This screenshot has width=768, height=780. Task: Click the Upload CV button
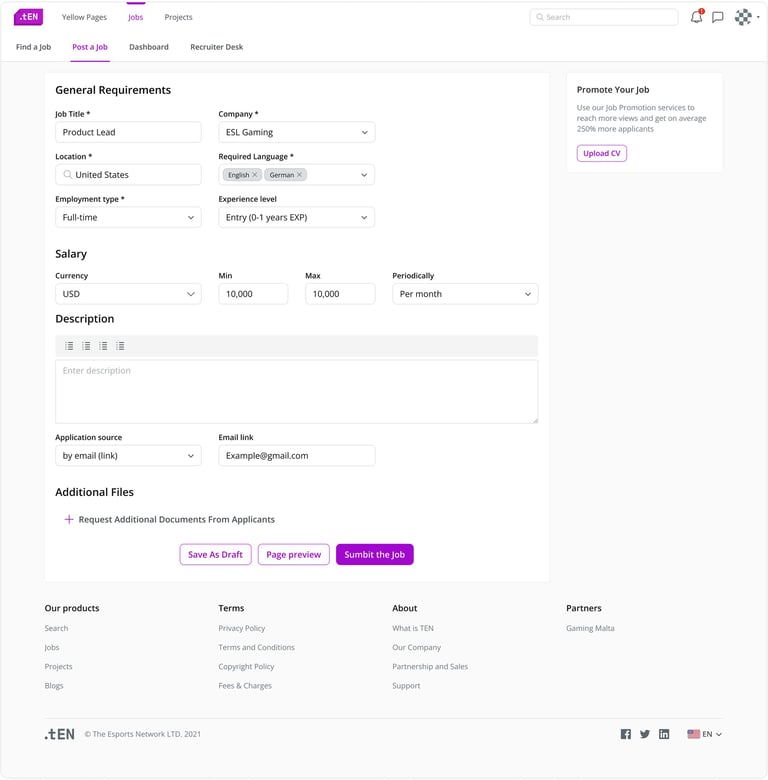[601, 154]
